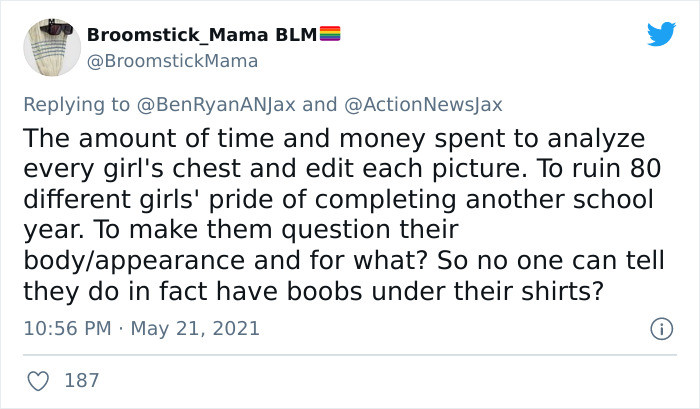This screenshot has width=700, height=409.
Task: Visit the @BroomstickMama handle
Action: click(x=173, y=60)
